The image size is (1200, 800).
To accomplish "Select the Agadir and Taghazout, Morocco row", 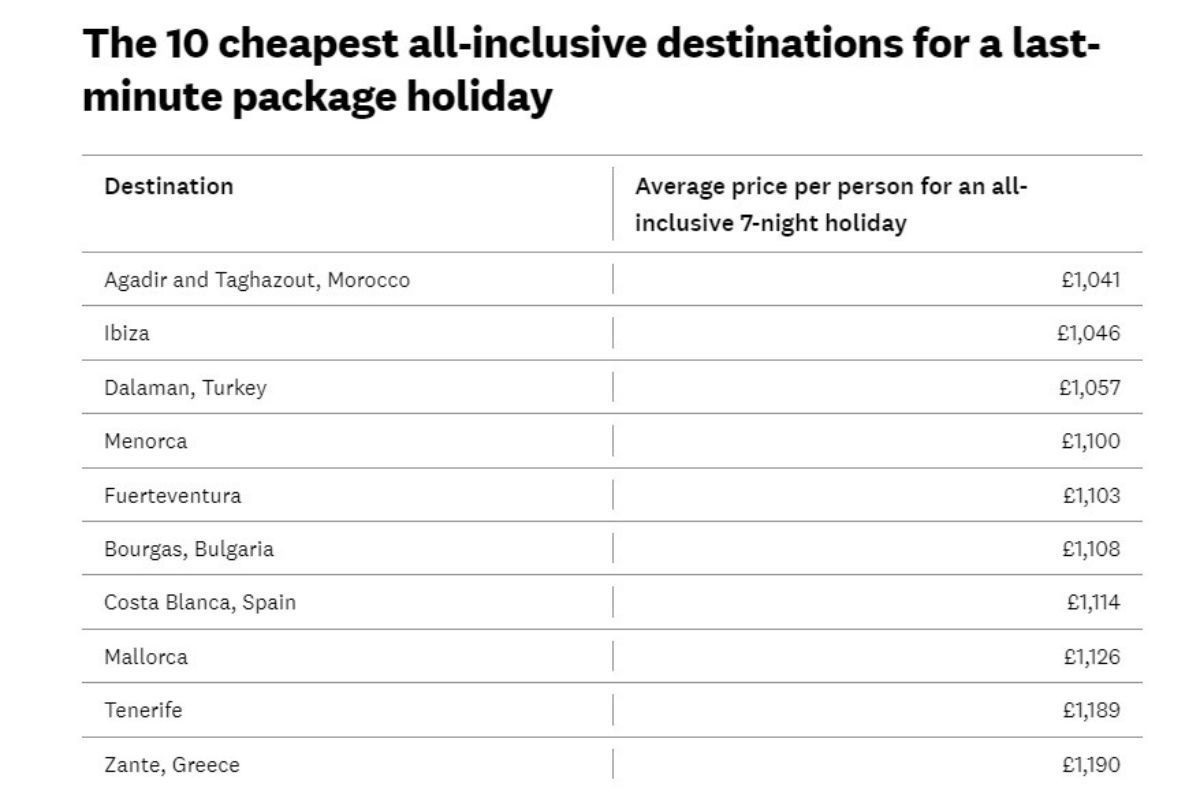I will click(x=257, y=280).
